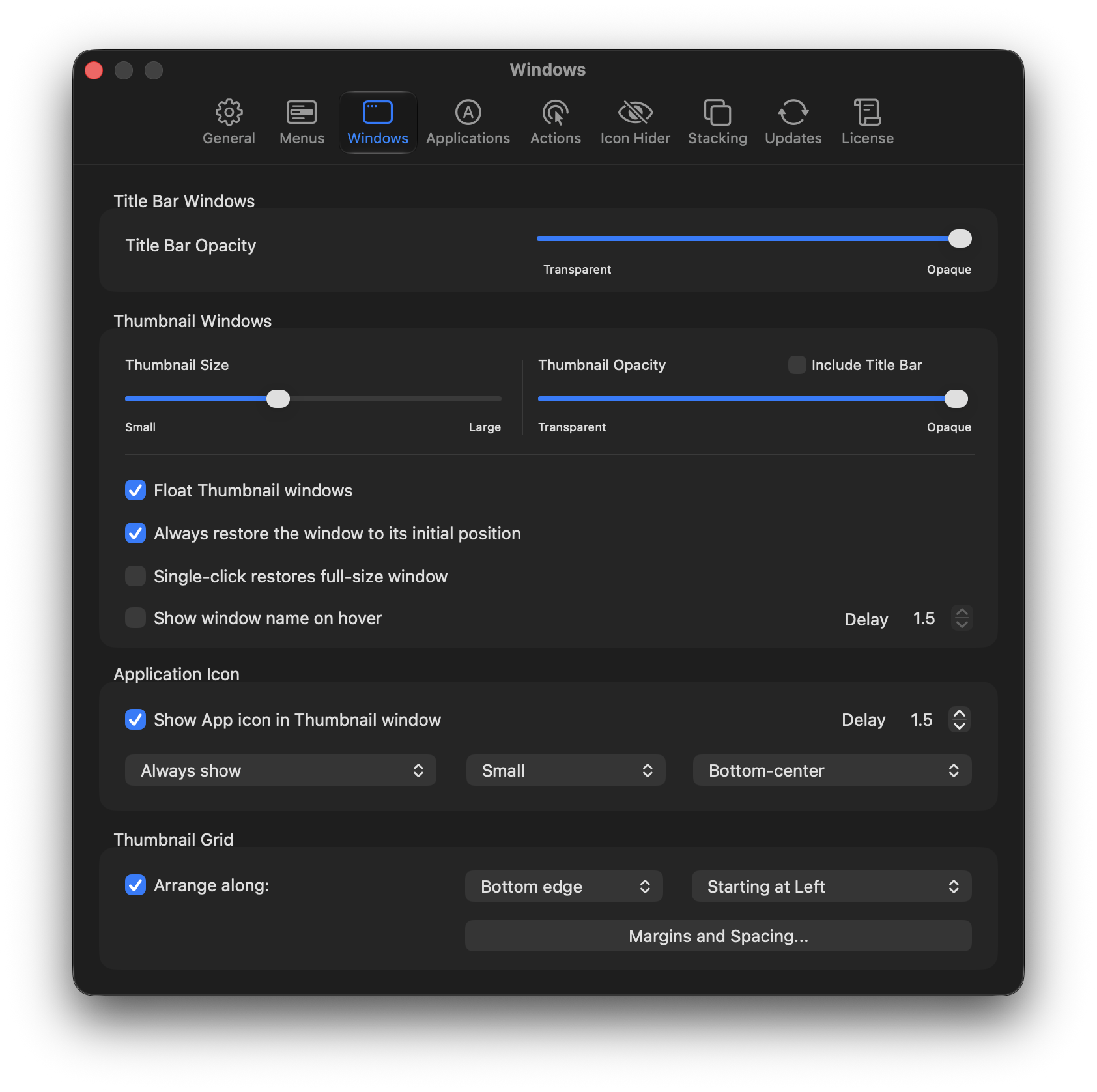Open the Starting at Left dropdown
The width and height of the screenshot is (1097, 1092).
pos(831,886)
